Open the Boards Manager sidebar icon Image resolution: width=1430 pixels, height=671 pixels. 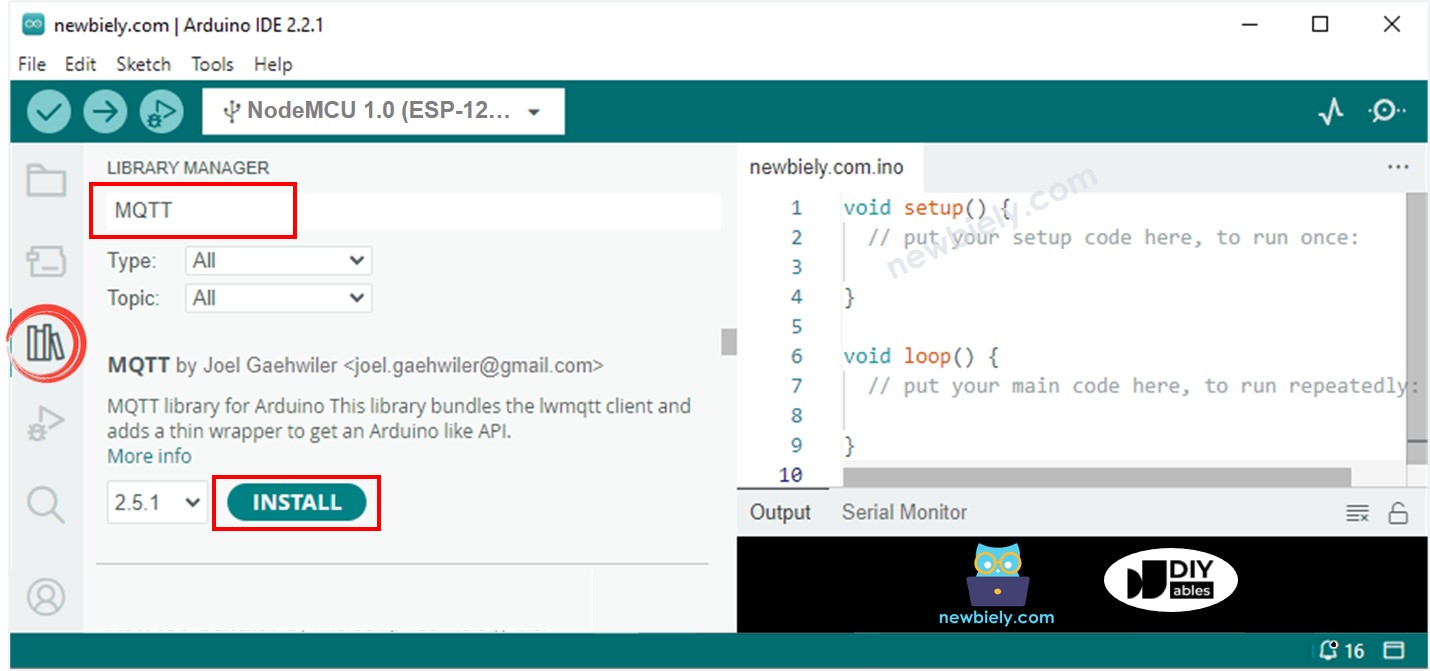click(46, 262)
